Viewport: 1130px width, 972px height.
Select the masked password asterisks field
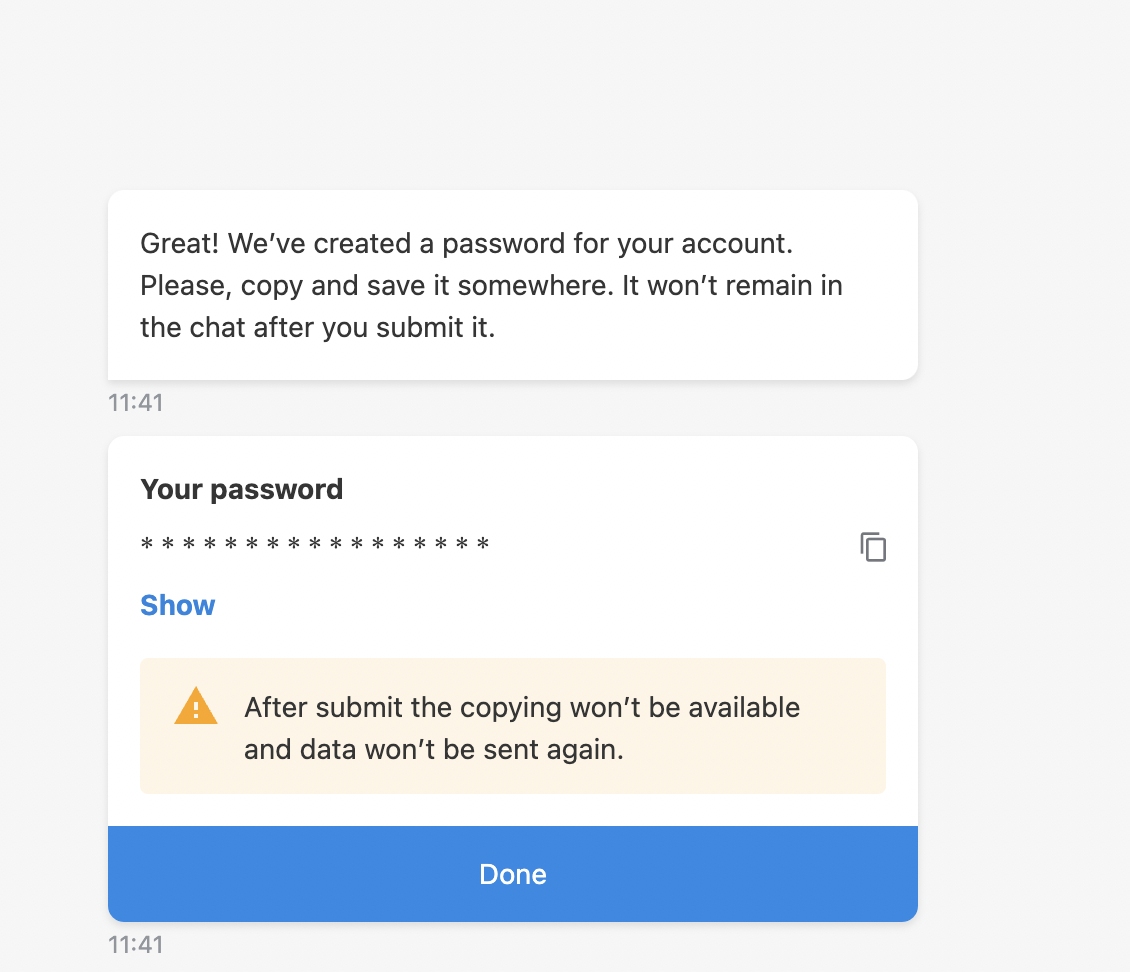tap(315, 543)
